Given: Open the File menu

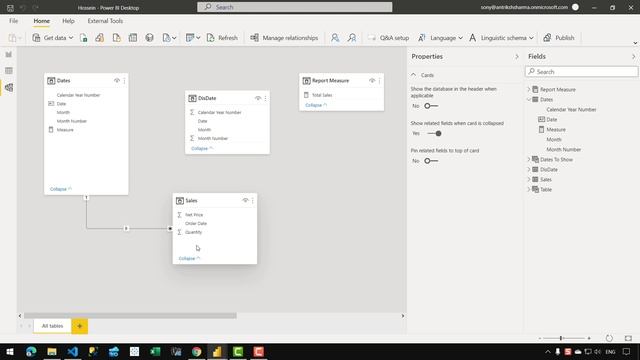Looking at the screenshot, I should coord(13,21).
